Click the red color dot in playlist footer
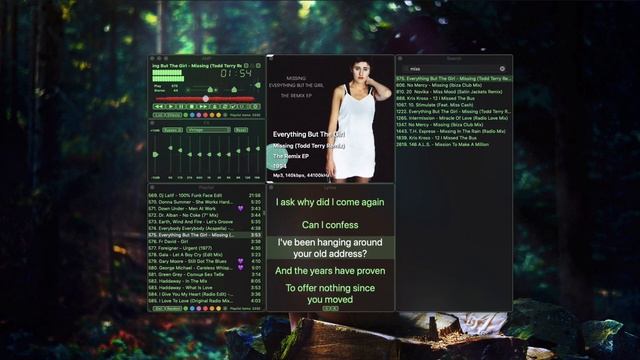 (205, 309)
